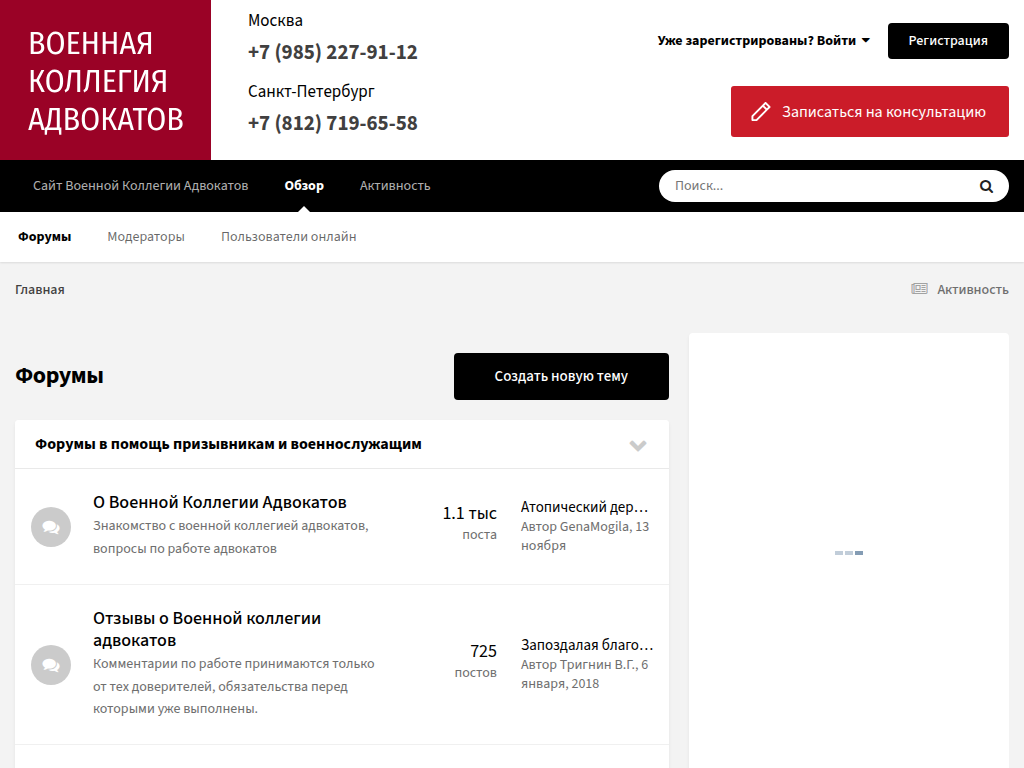Collapse the Форумы в помощь призывникам category
Image resolution: width=1024 pixels, height=768 pixels.
638,445
